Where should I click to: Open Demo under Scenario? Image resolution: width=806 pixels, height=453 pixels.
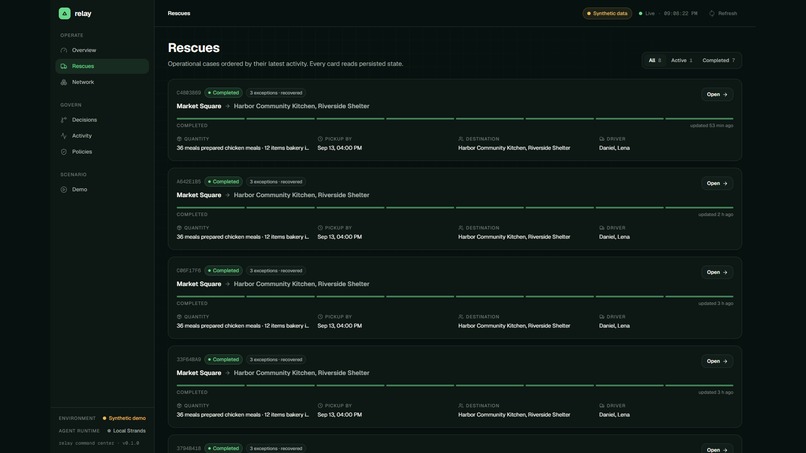102,190
